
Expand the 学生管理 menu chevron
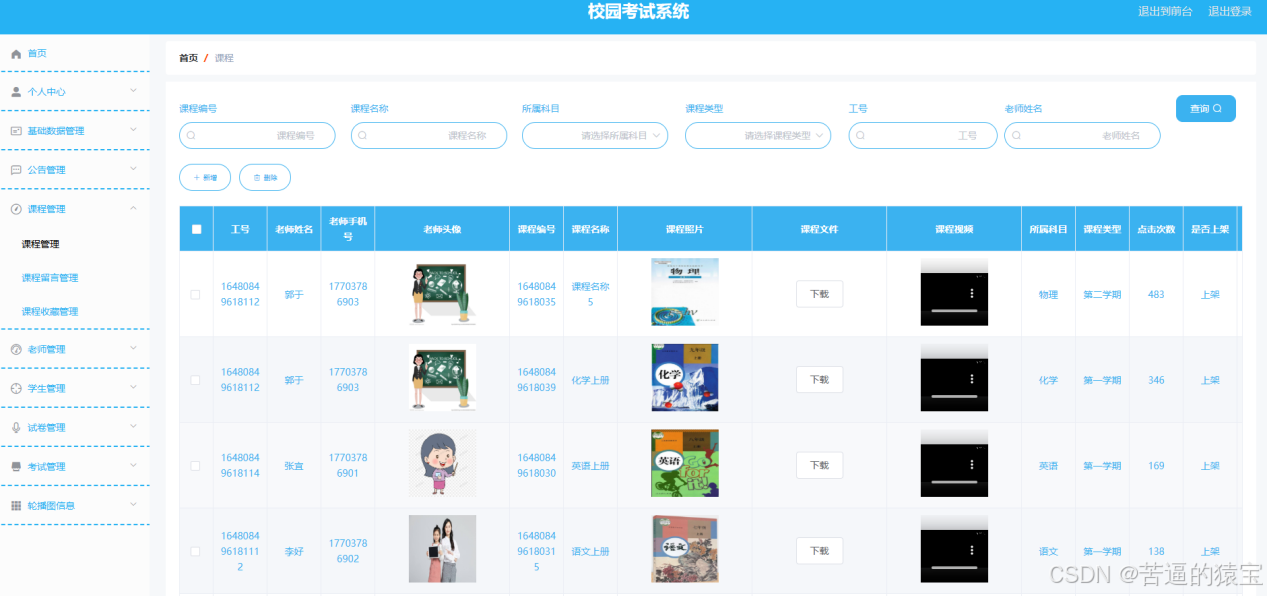[134, 387]
